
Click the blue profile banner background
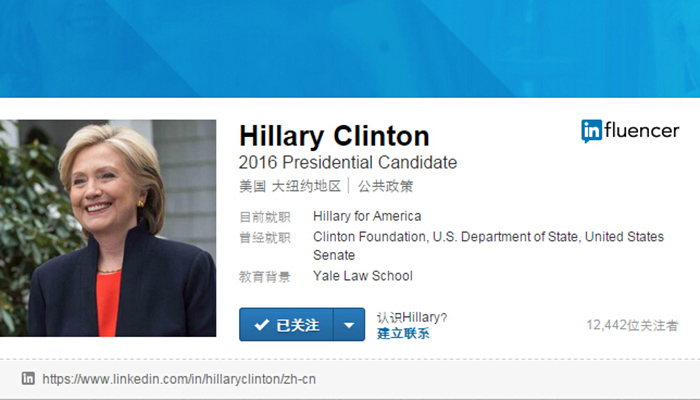coord(350,48)
